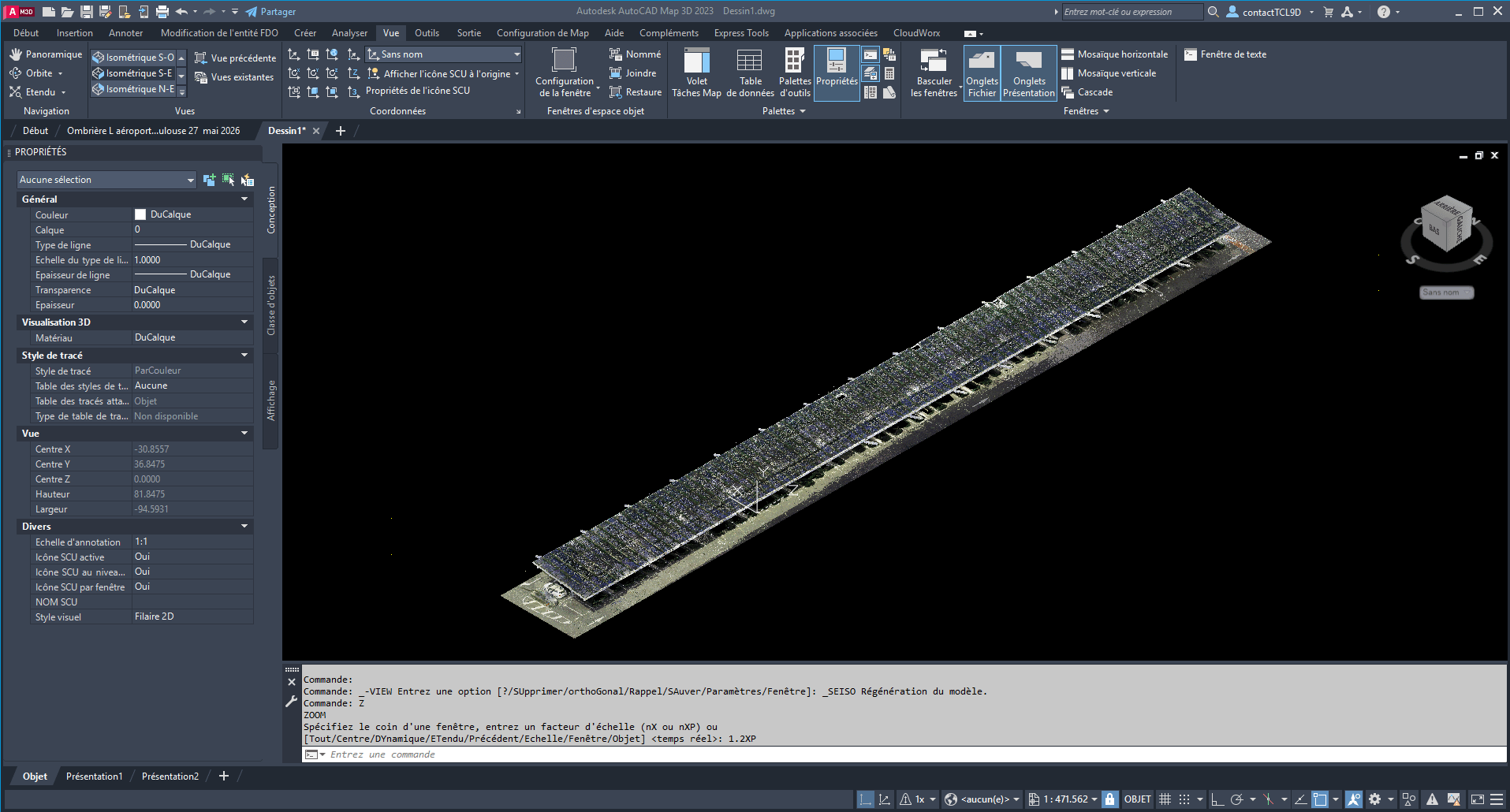
Task: Open the Sans nom SCU dropdown
Action: click(444, 54)
